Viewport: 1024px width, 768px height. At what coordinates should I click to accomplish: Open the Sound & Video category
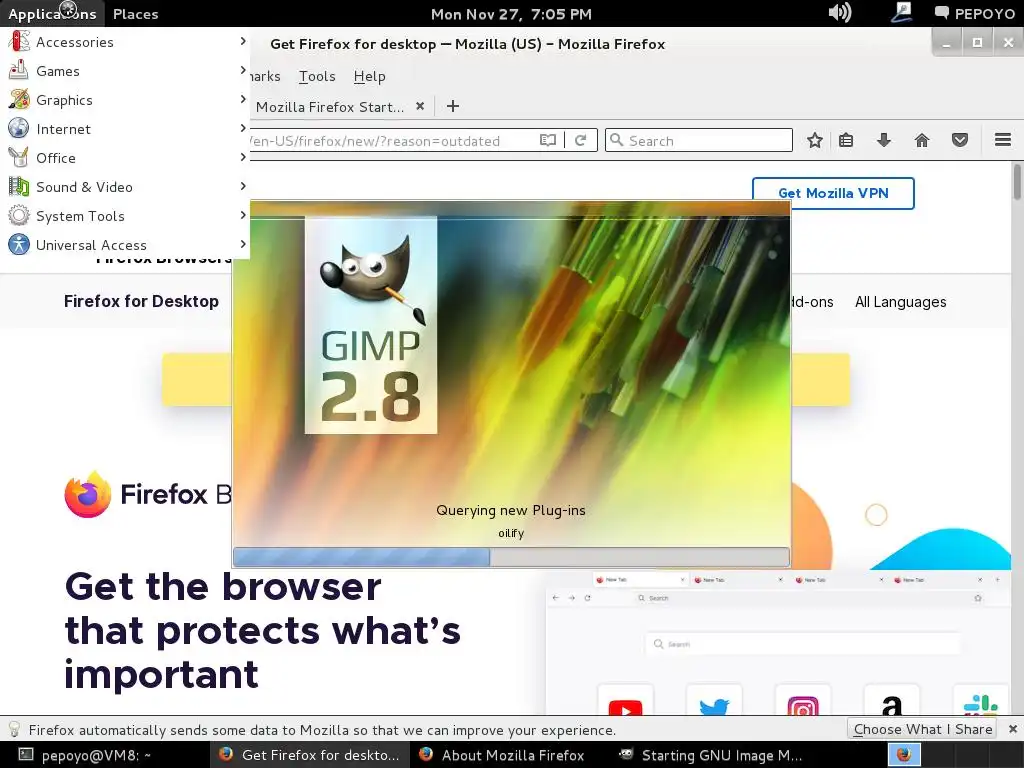click(125, 187)
